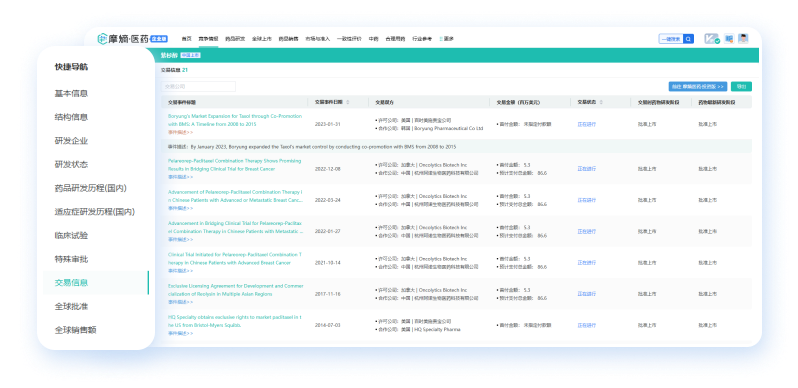Click the 交易公司 search input field
Viewport: 798px width, 388px height.
[198, 87]
